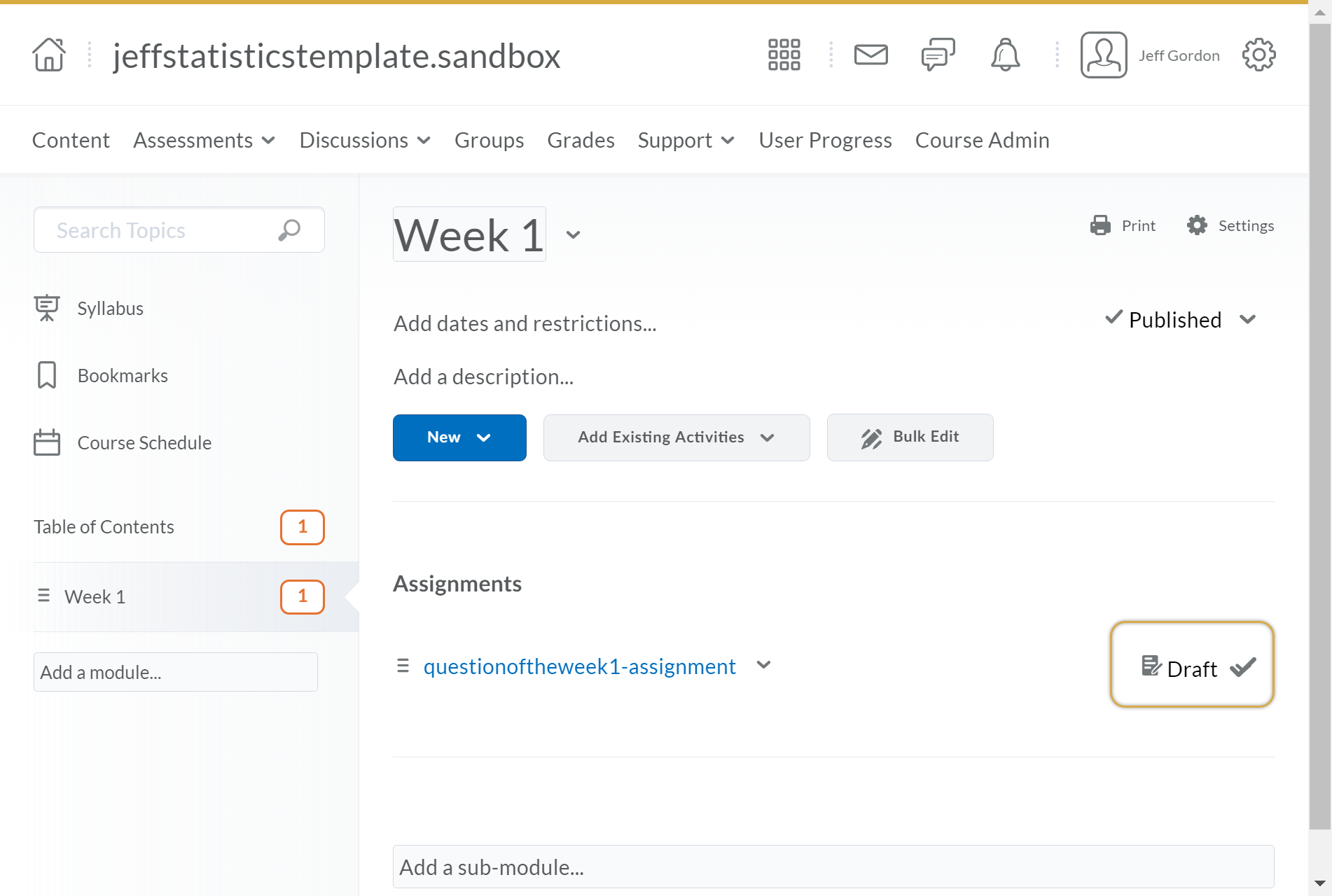Open the Grades navigation item
Image resolution: width=1332 pixels, height=896 pixels.
(581, 140)
